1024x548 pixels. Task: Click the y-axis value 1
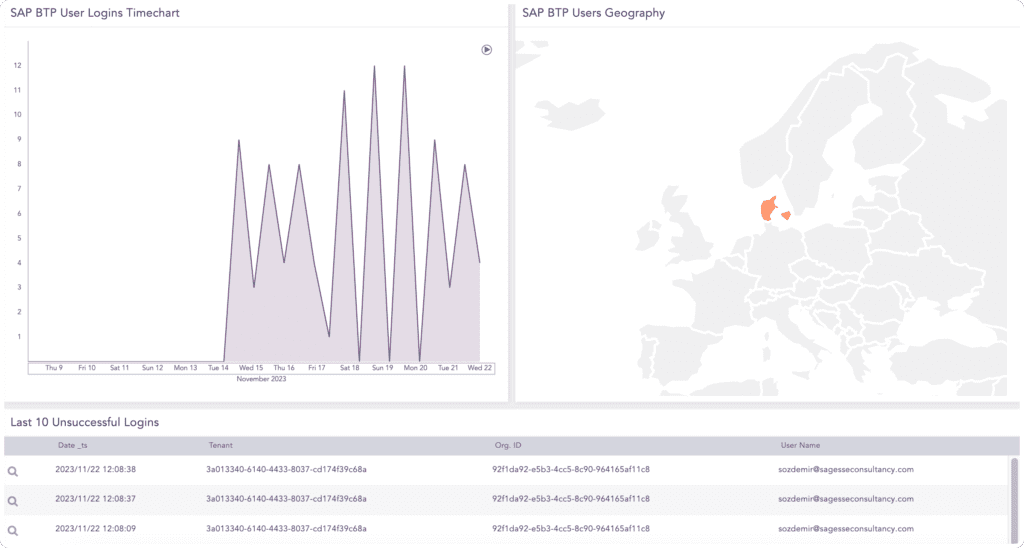[19, 337]
